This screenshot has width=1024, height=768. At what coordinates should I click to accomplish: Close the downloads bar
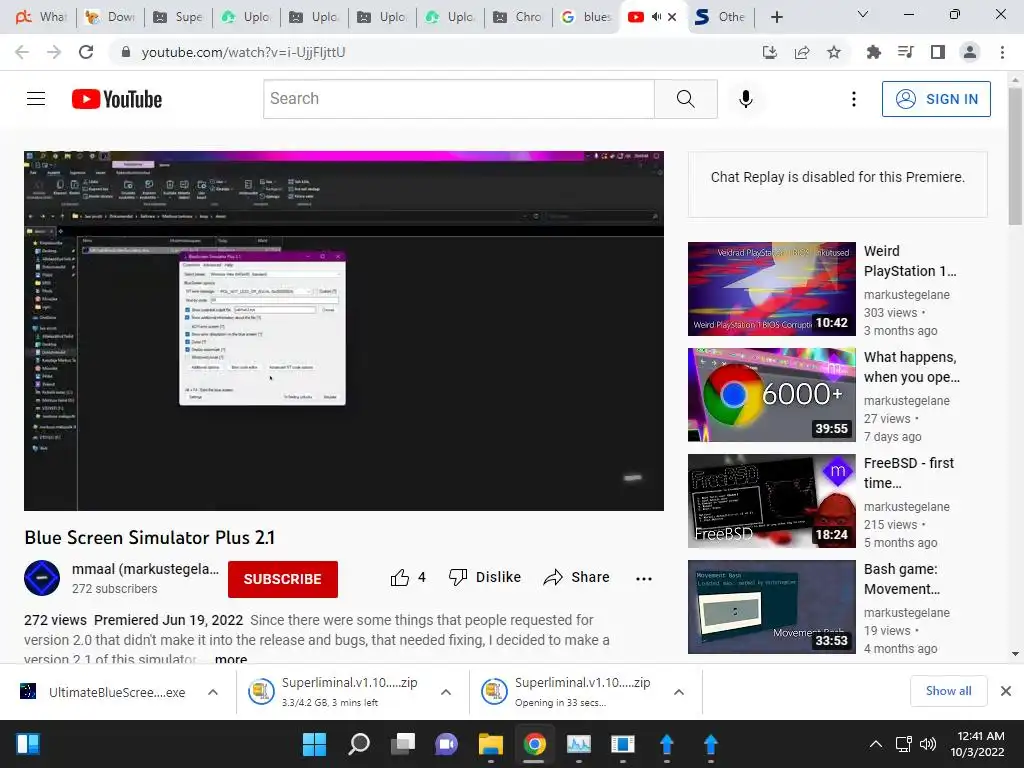[1006, 691]
